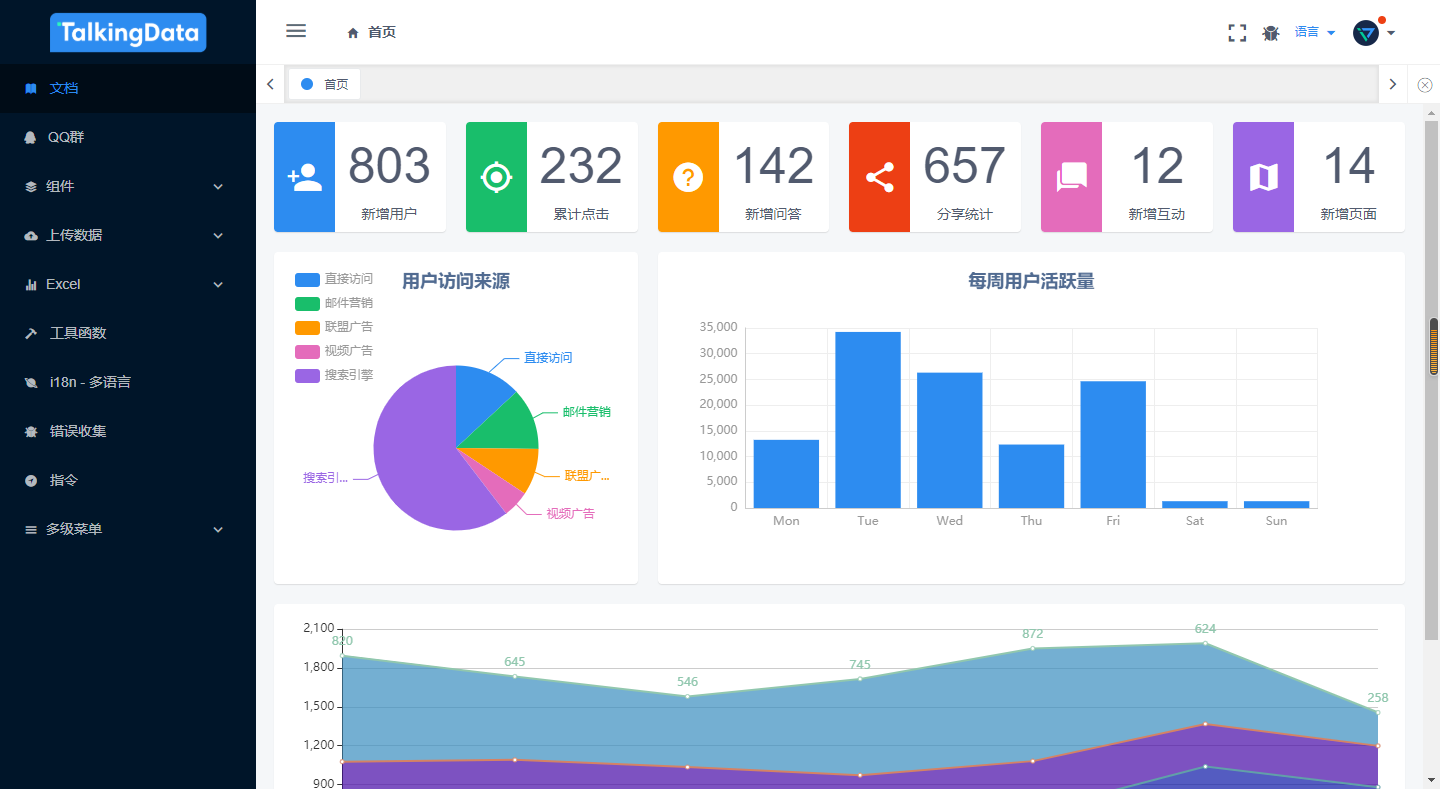Click the green target icon on 累计点击 card

(x=497, y=177)
